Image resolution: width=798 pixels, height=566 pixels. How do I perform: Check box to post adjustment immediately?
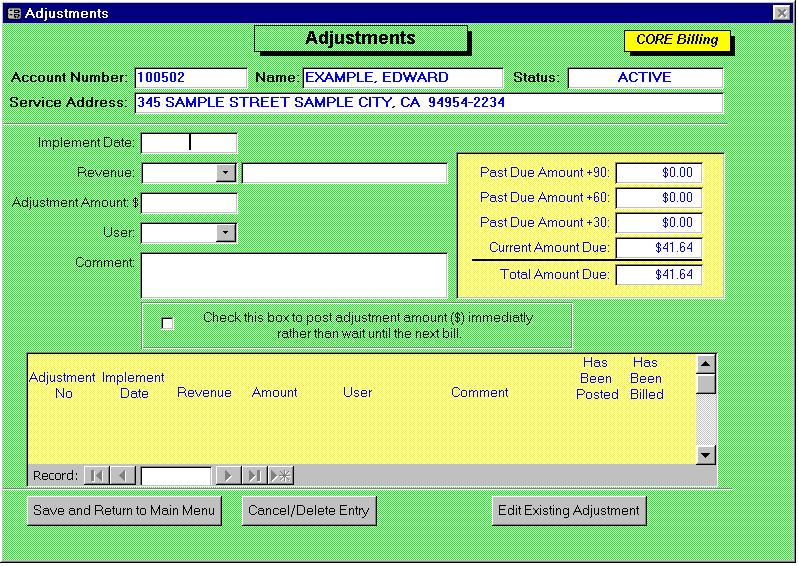167,323
